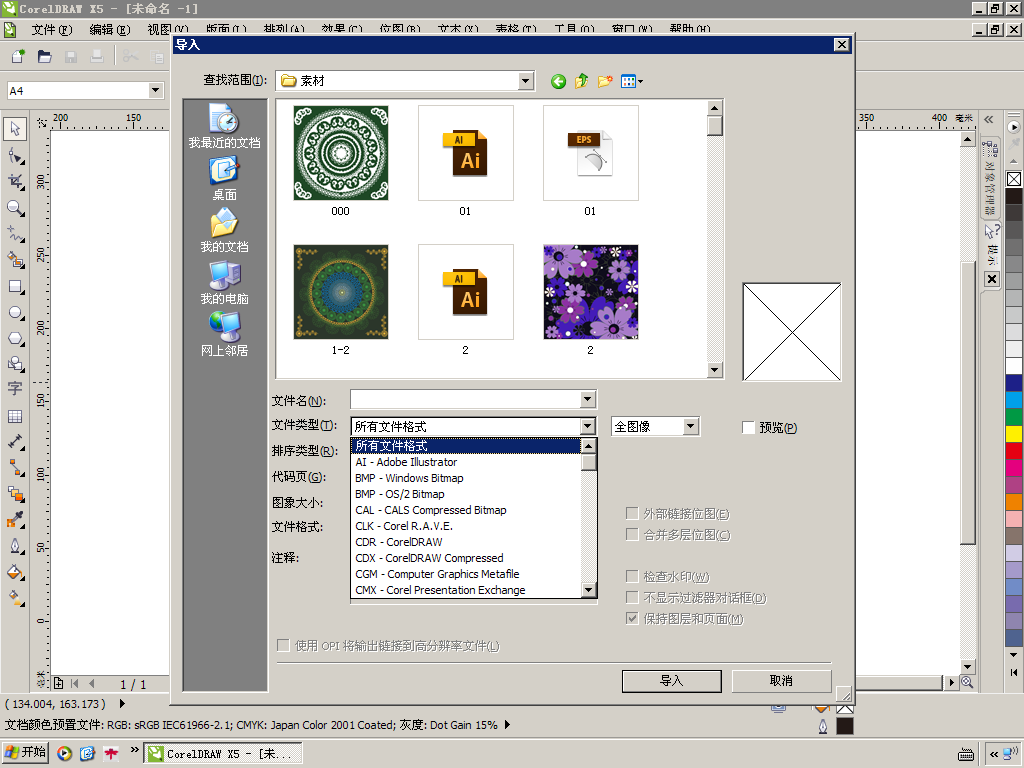Choose BMP - Windows Bitmap file type
1024x768 pixels.
[466, 478]
